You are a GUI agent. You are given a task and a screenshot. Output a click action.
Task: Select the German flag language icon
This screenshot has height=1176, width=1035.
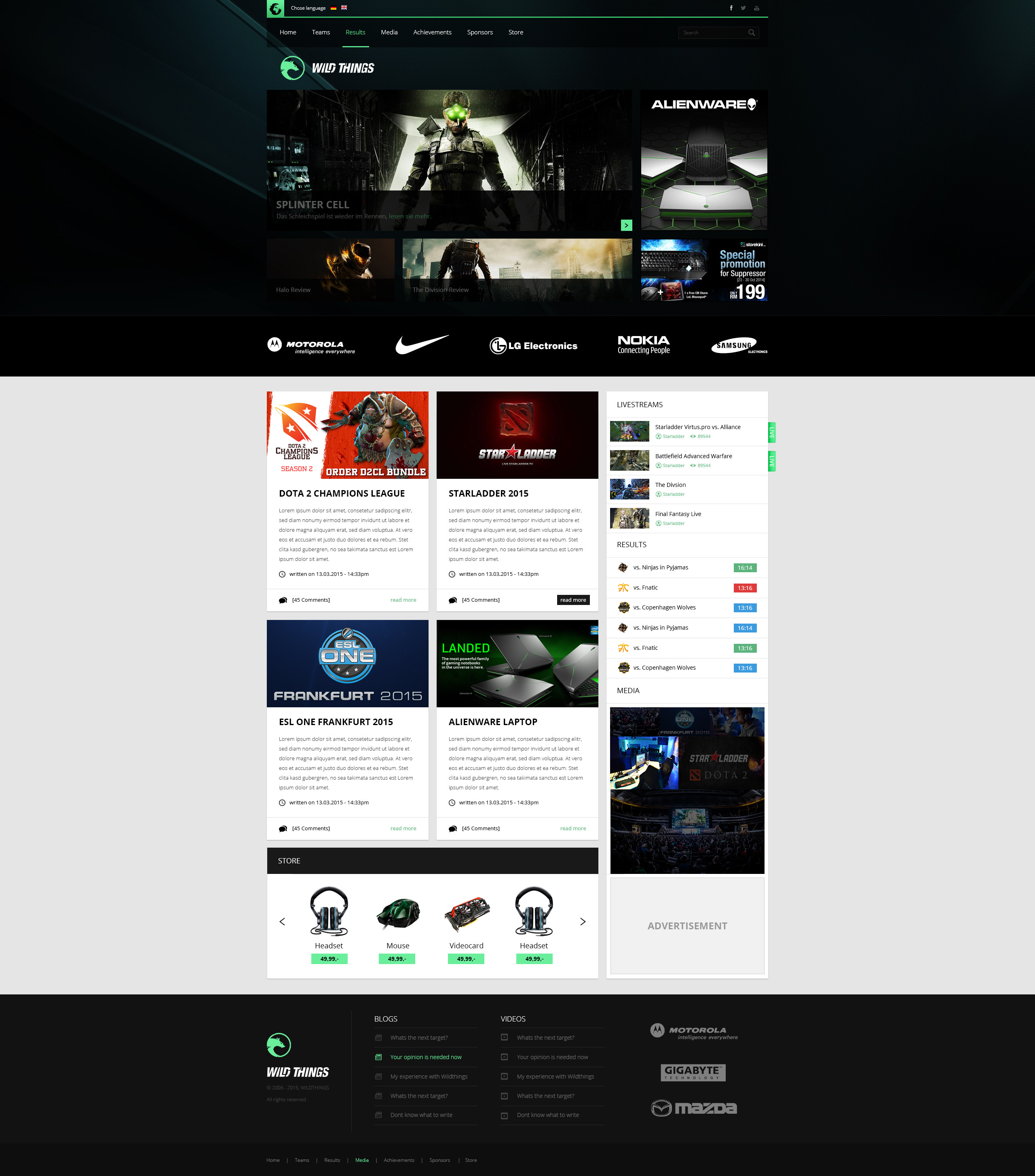(x=333, y=8)
